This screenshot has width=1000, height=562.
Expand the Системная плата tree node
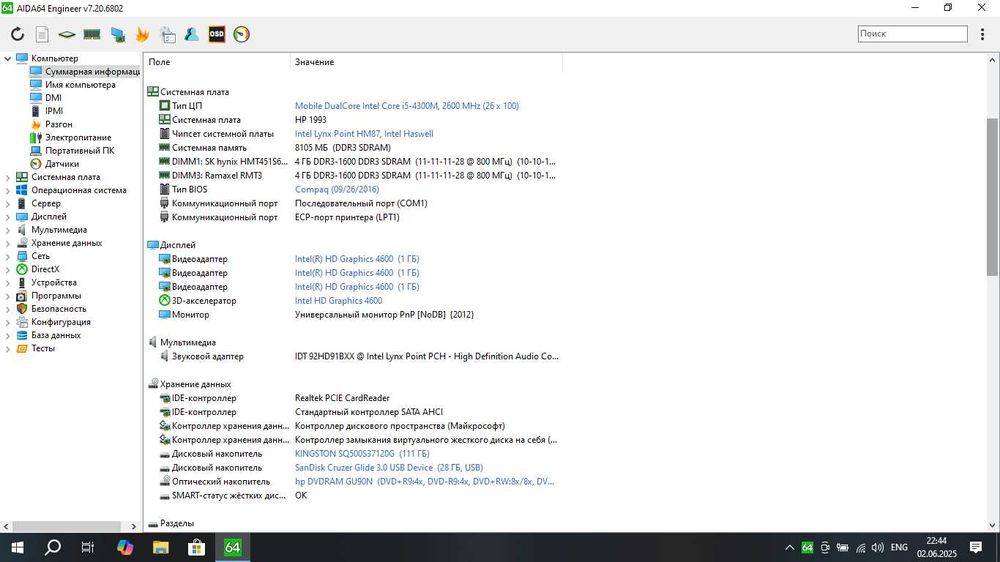click(8, 177)
